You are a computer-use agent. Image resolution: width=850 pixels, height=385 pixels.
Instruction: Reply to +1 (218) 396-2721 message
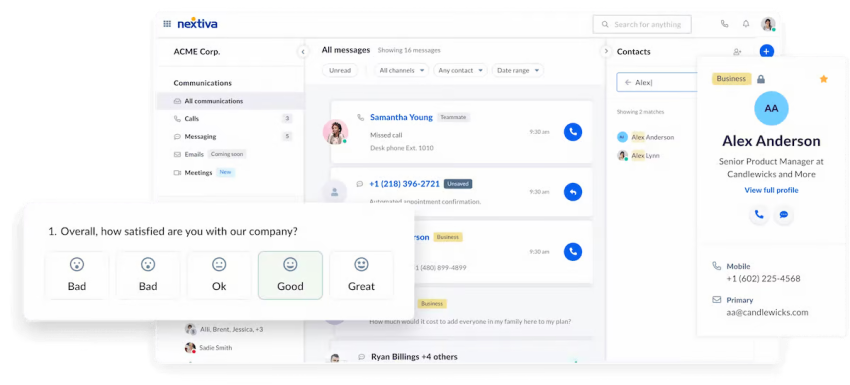(572, 191)
